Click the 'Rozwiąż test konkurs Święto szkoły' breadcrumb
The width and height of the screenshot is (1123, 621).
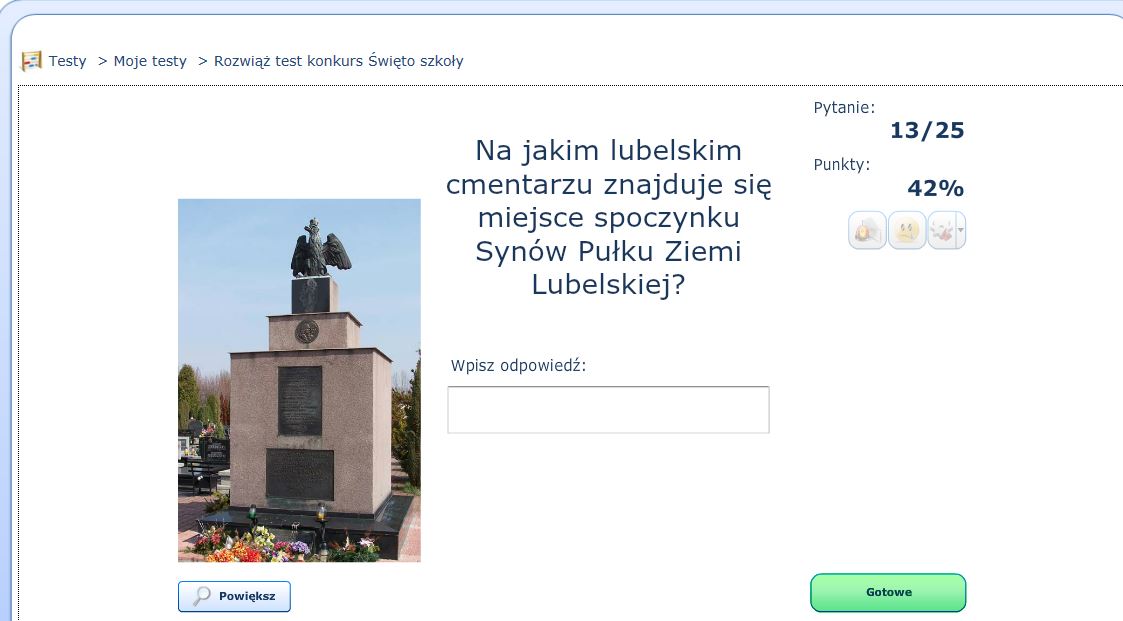pyautogui.click(x=339, y=62)
